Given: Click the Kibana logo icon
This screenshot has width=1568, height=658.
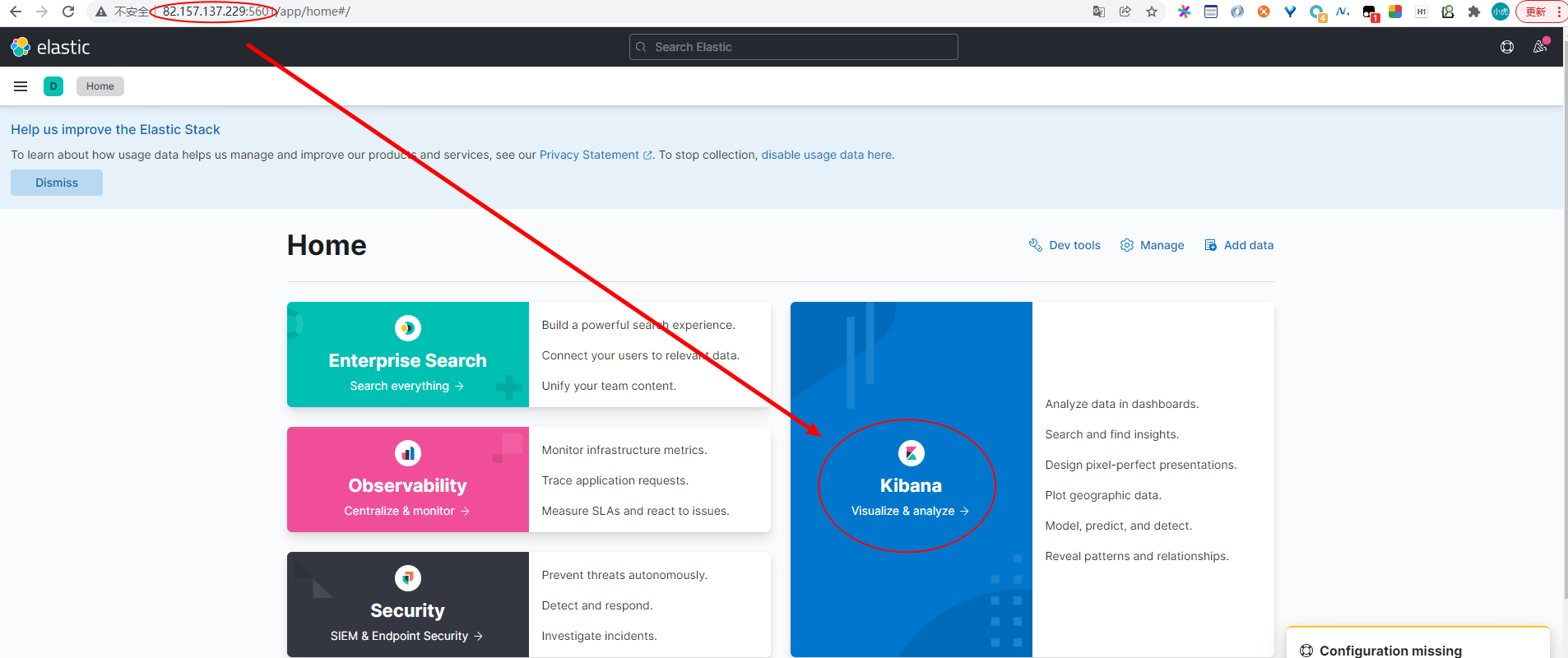Looking at the screenshot, I should pyautogui.click(x=912, y=453).
